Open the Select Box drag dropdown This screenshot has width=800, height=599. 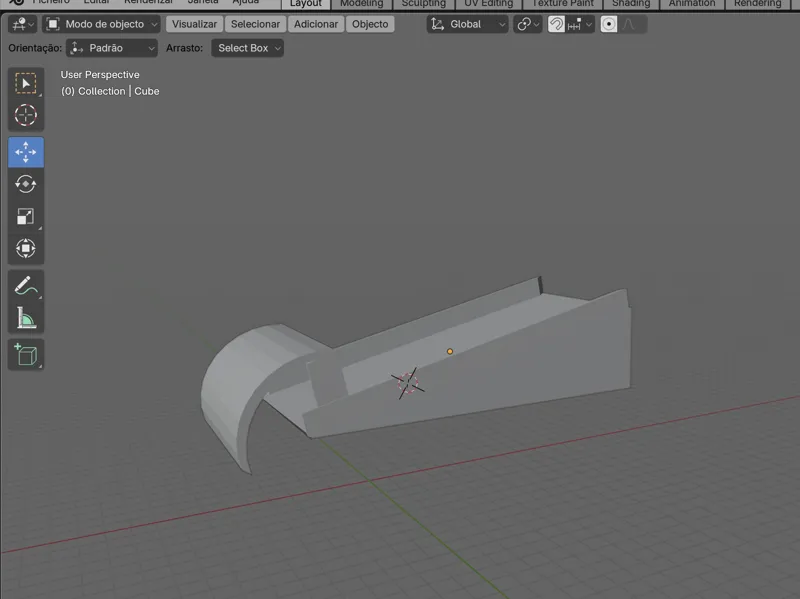247,48
